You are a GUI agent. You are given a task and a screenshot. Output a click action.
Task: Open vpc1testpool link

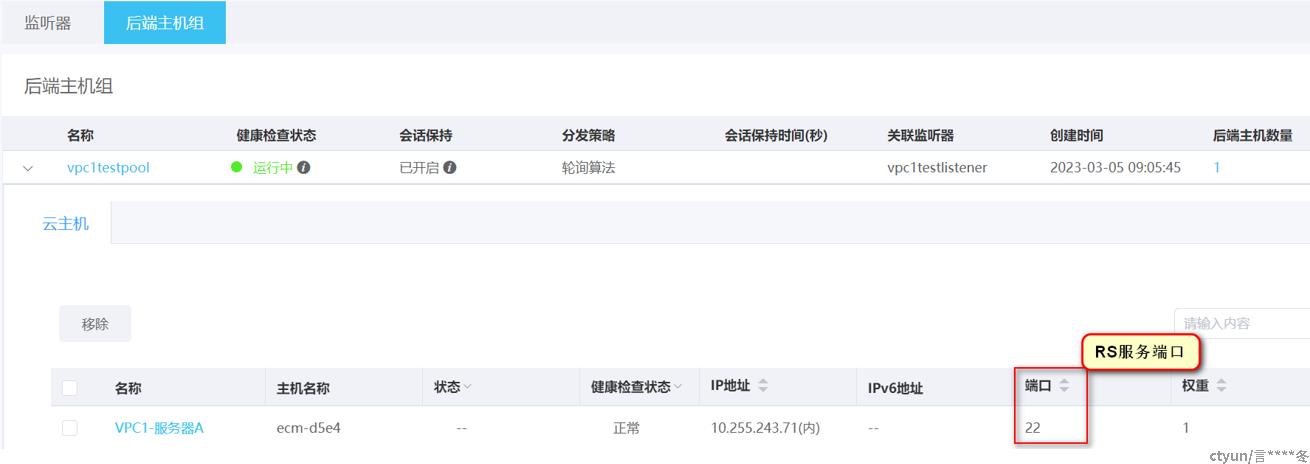tap(108, 168)
